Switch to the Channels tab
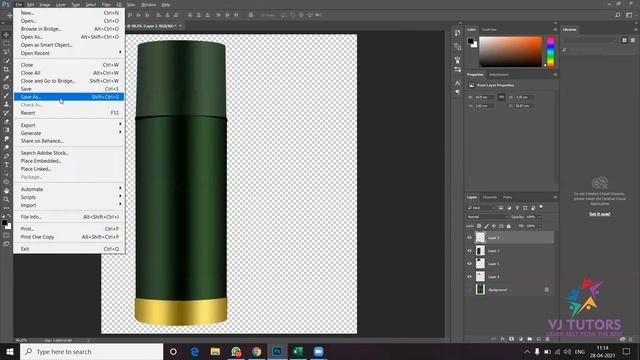Viewport: 640px width, 360px height. pos(490,197)
